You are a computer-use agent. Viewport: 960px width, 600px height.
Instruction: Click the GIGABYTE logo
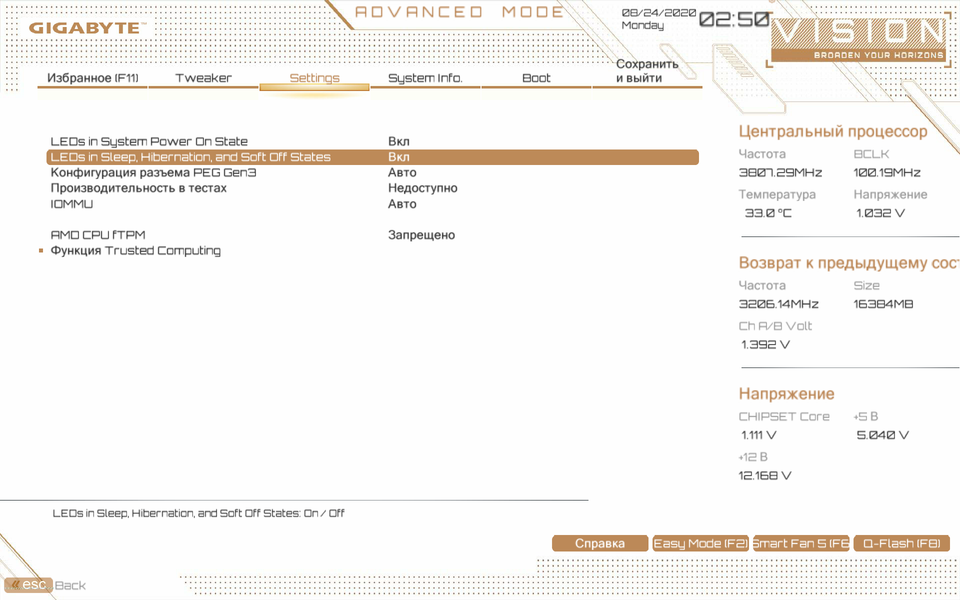point(87,28)
